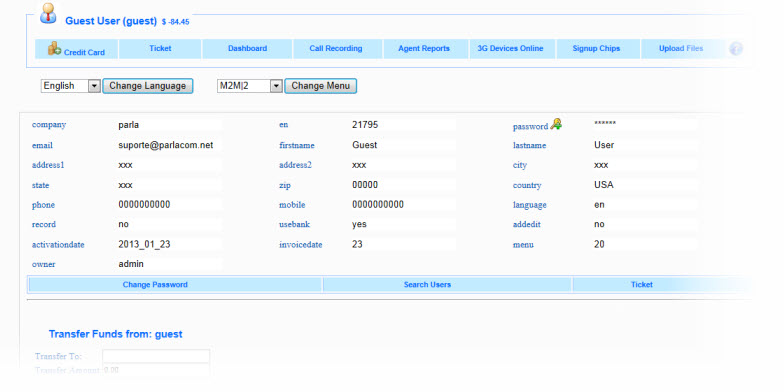Viewport: 784px width, 392px height.
Task: Click the Credit Card coins icon
Action: (x=54, y=48)
